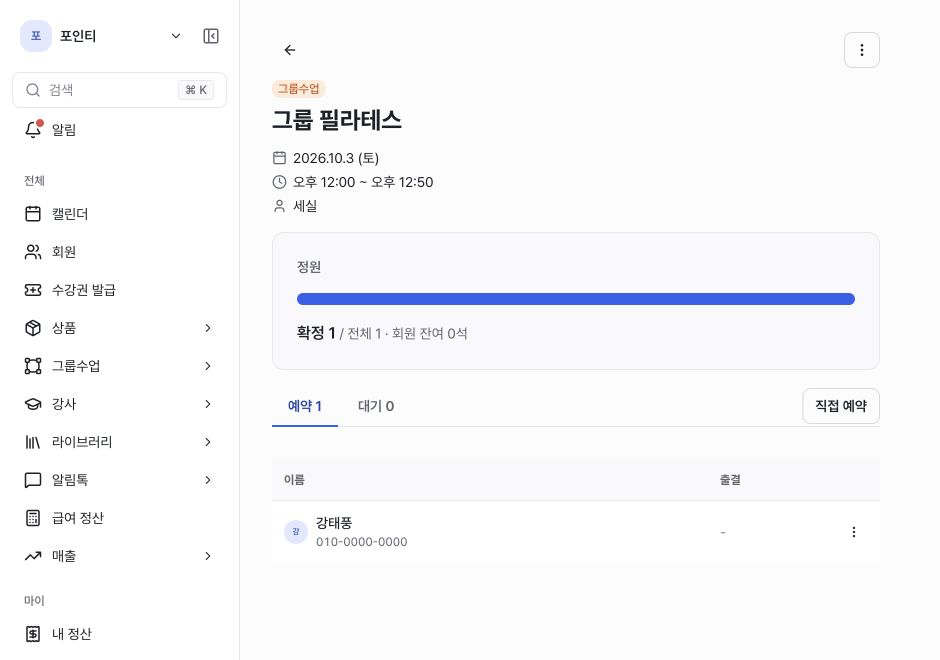Image resolution: width=940 pixels, height=660 pixels.
Task: Open class options three-dot menu button
Action: [x=861, y=50]
